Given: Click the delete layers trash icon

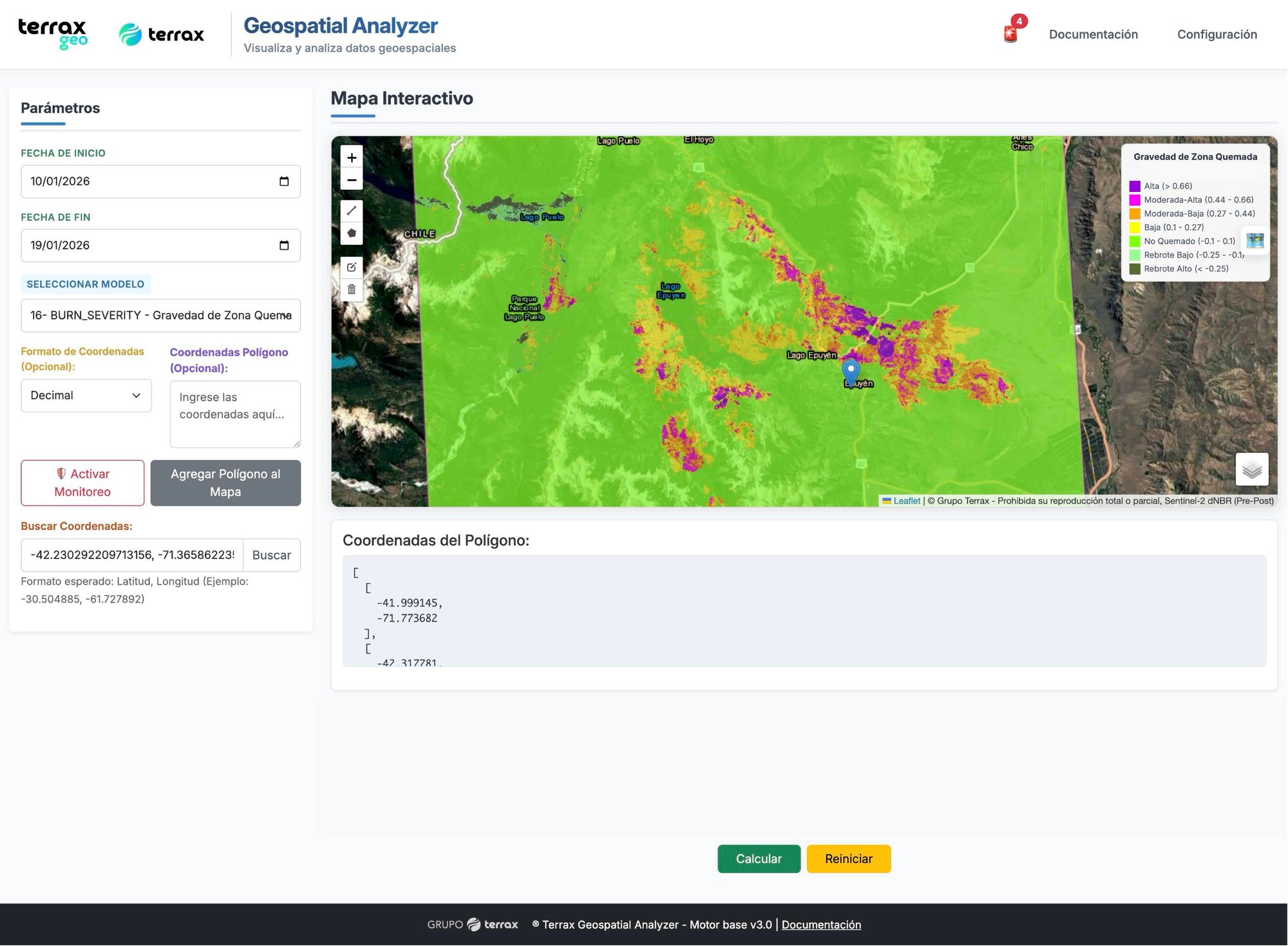Looking at the screenshot, I should tap(352, 289).
